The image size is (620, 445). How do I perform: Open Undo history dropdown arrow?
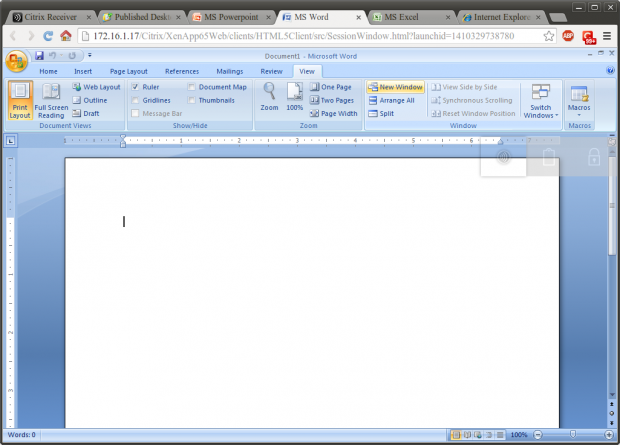click(62, 56)
